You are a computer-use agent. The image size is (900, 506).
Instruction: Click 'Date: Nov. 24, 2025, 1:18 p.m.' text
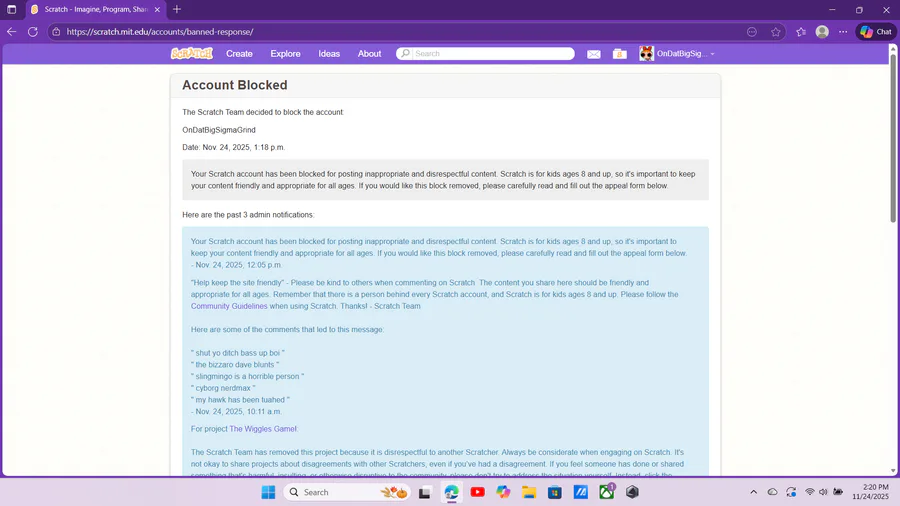tap(234, 147)
